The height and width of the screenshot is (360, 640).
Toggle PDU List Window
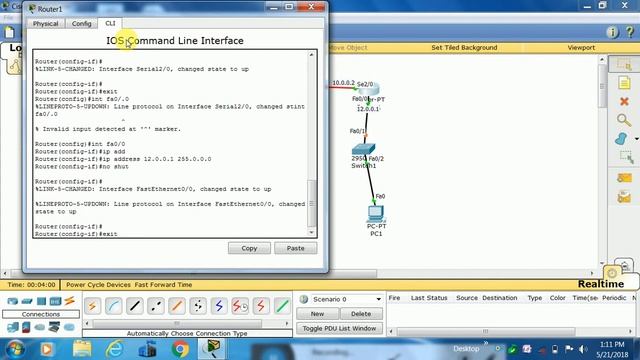tap(339, 328)
